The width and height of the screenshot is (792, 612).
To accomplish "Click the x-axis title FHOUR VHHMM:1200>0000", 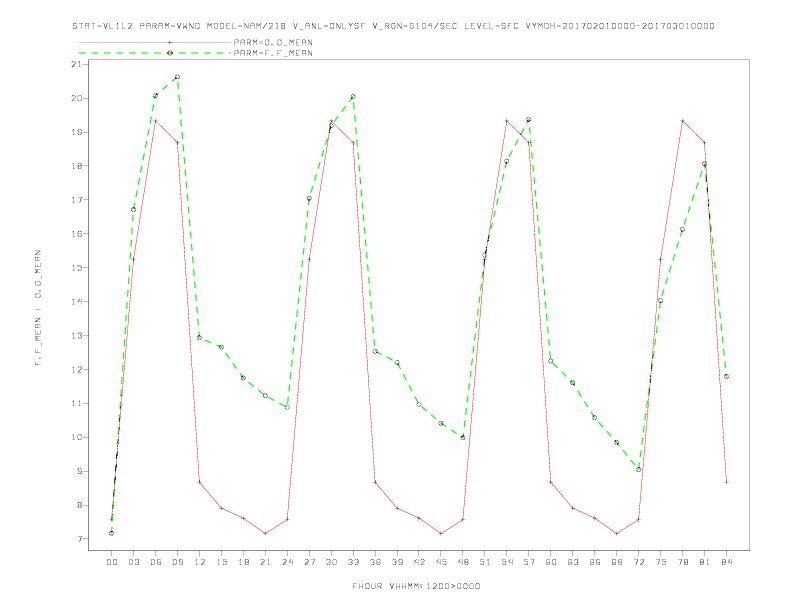I will 416,586.
